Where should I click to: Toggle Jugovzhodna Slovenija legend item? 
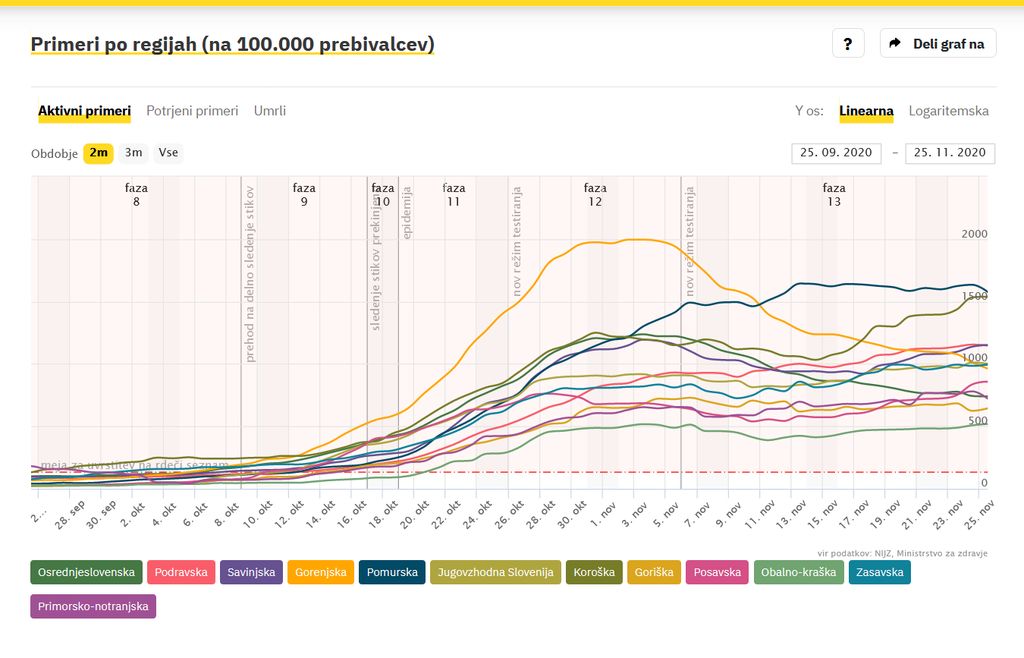[496, 573]
